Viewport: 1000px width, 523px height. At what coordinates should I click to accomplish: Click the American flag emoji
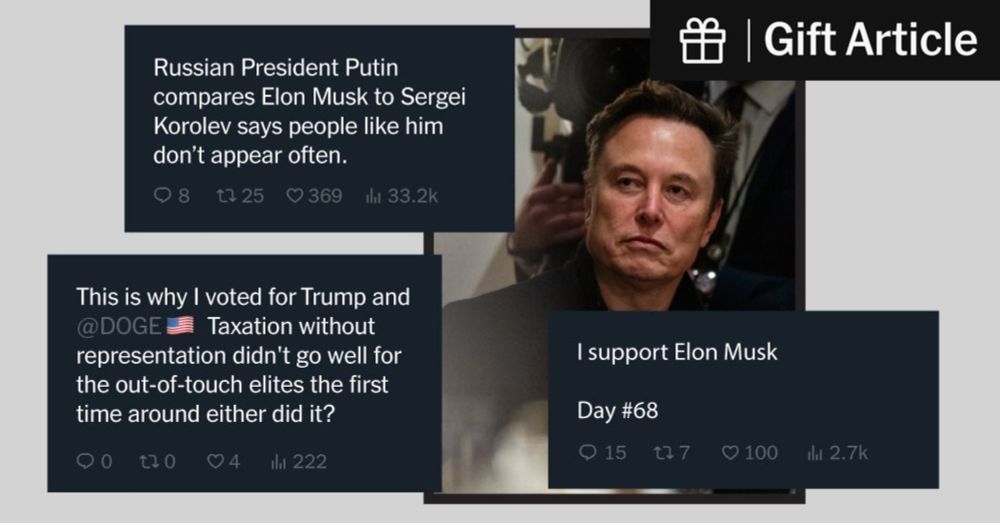[180, 326]
